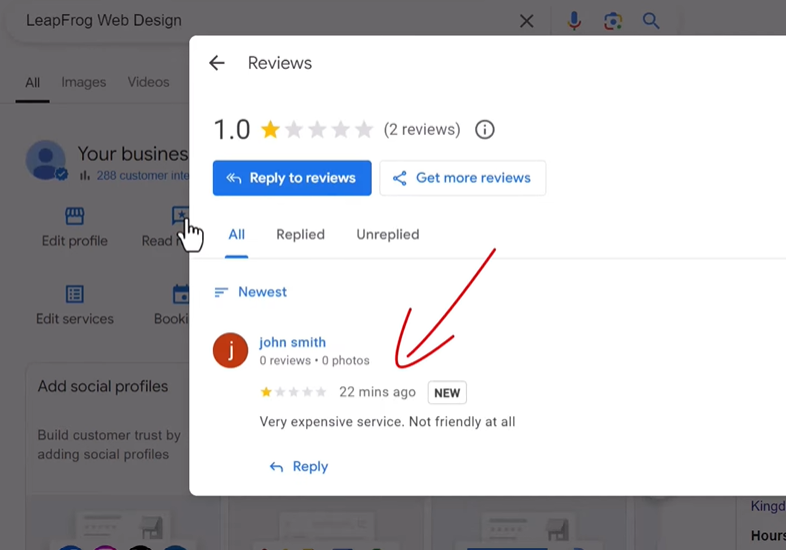Start voice search with microphone icon

(574, 21)
